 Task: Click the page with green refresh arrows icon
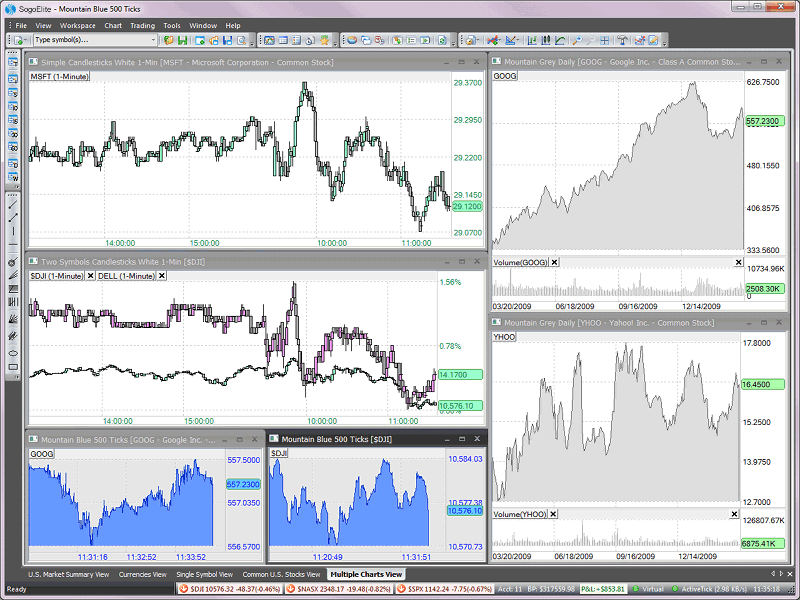(x=442, y=40)
